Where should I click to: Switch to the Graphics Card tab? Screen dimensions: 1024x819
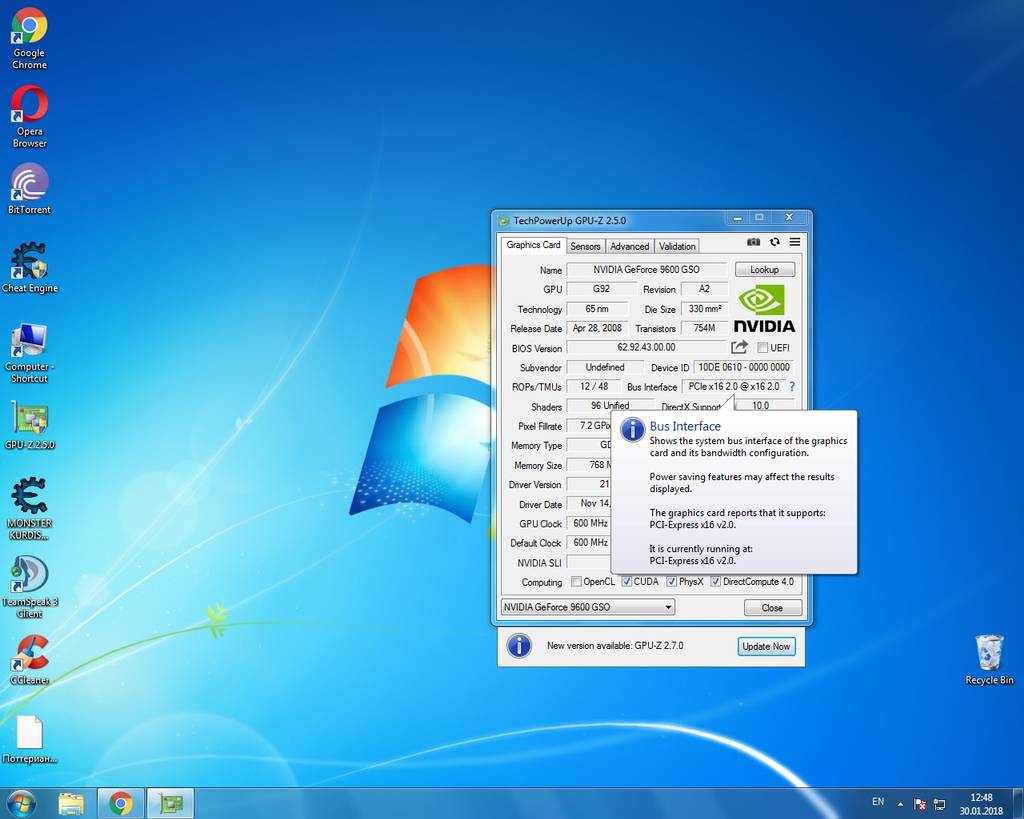[x=533, y=245]
